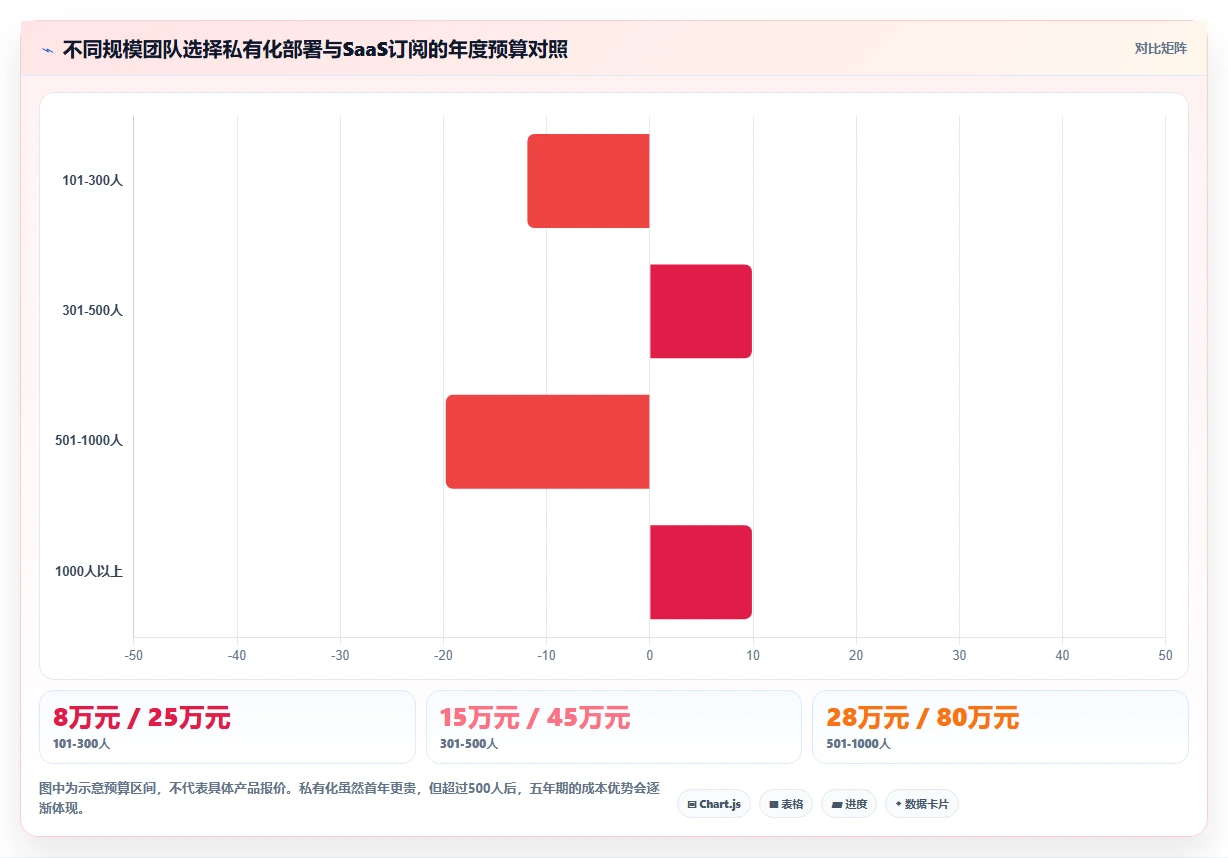The image size is (1228, 858).
Task: Open the 15万元 / 45万元 data card
Action: [x=614, y=727]
